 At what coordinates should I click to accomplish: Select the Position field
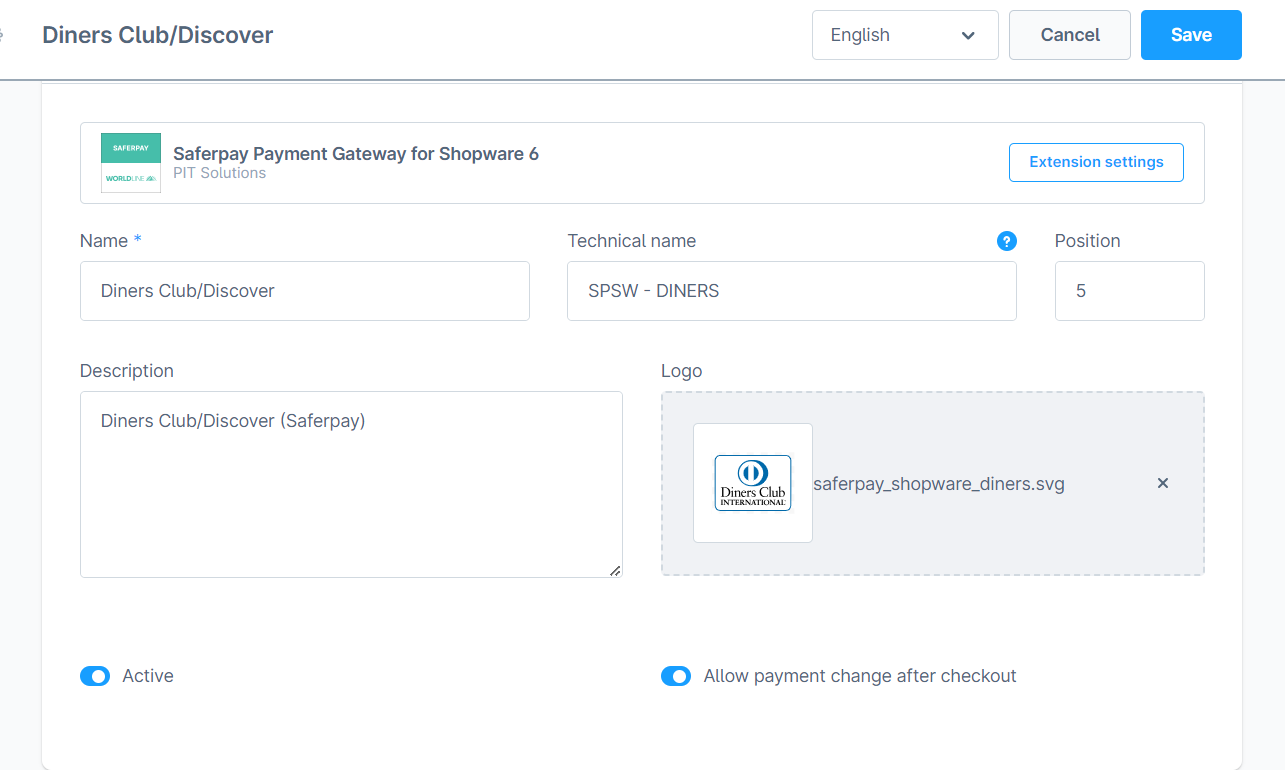(x=1129, y=291)
